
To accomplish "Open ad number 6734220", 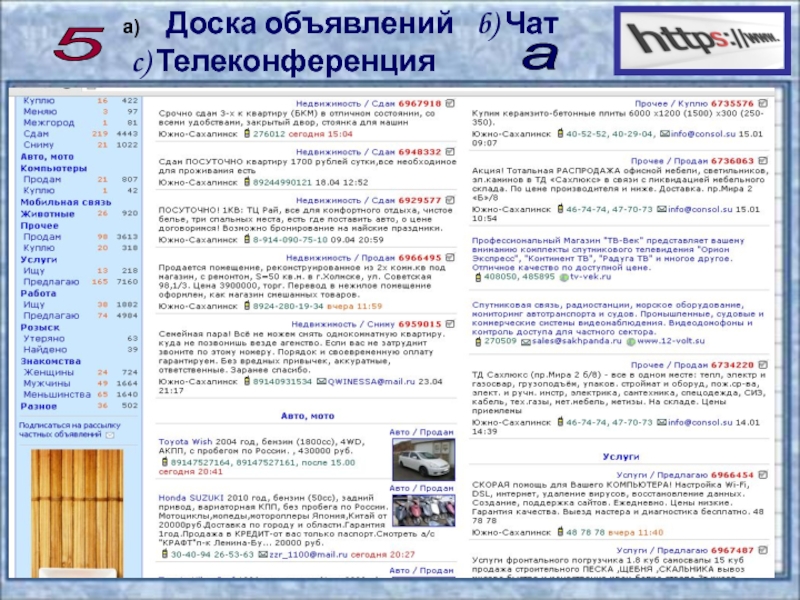I will 732,365.
